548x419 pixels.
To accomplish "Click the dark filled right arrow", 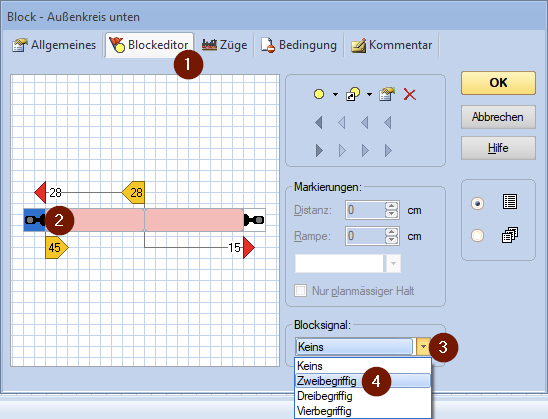I will click(319, 151).
